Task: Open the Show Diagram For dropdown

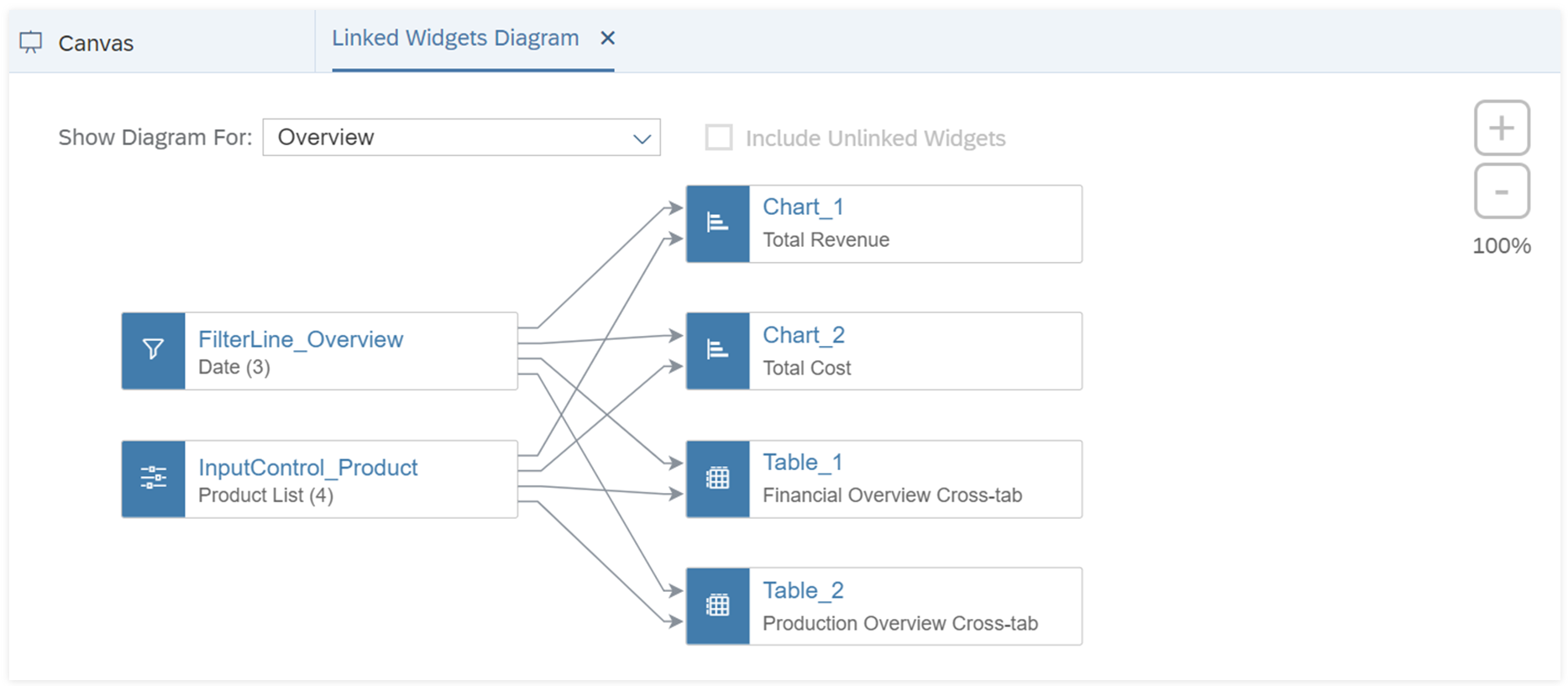Action: [x=460, y=138]
